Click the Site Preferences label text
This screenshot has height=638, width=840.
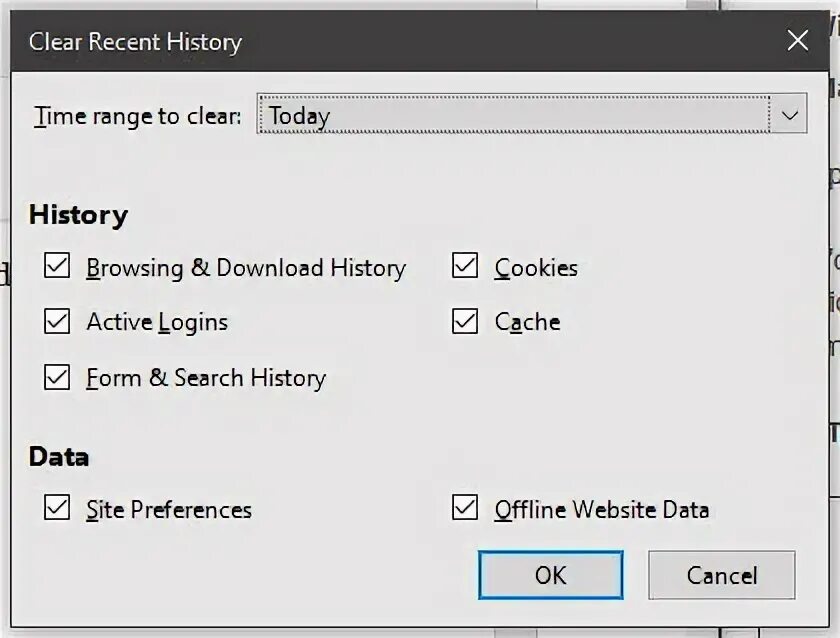coord(169,510)
